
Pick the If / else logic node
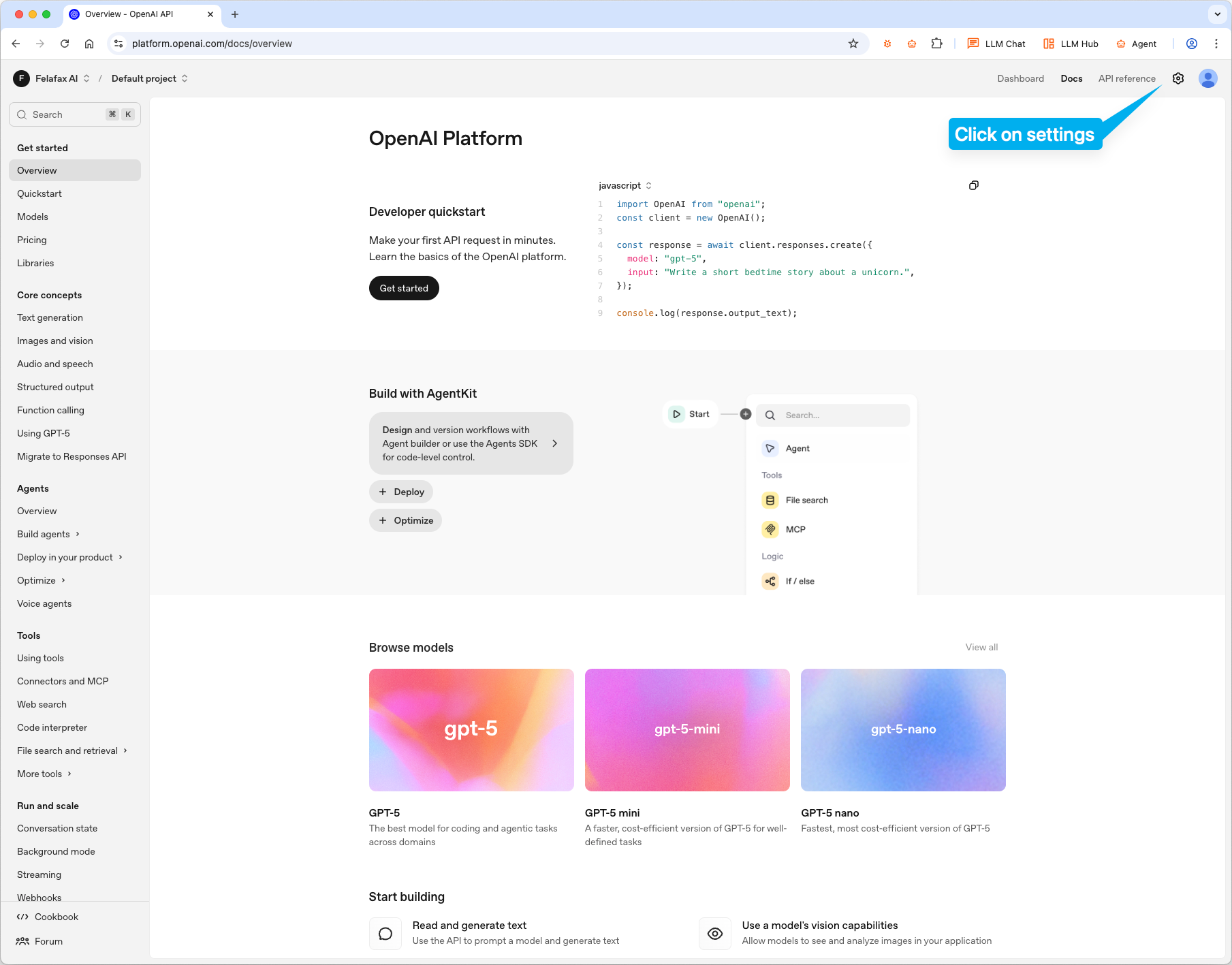point(799,581)
